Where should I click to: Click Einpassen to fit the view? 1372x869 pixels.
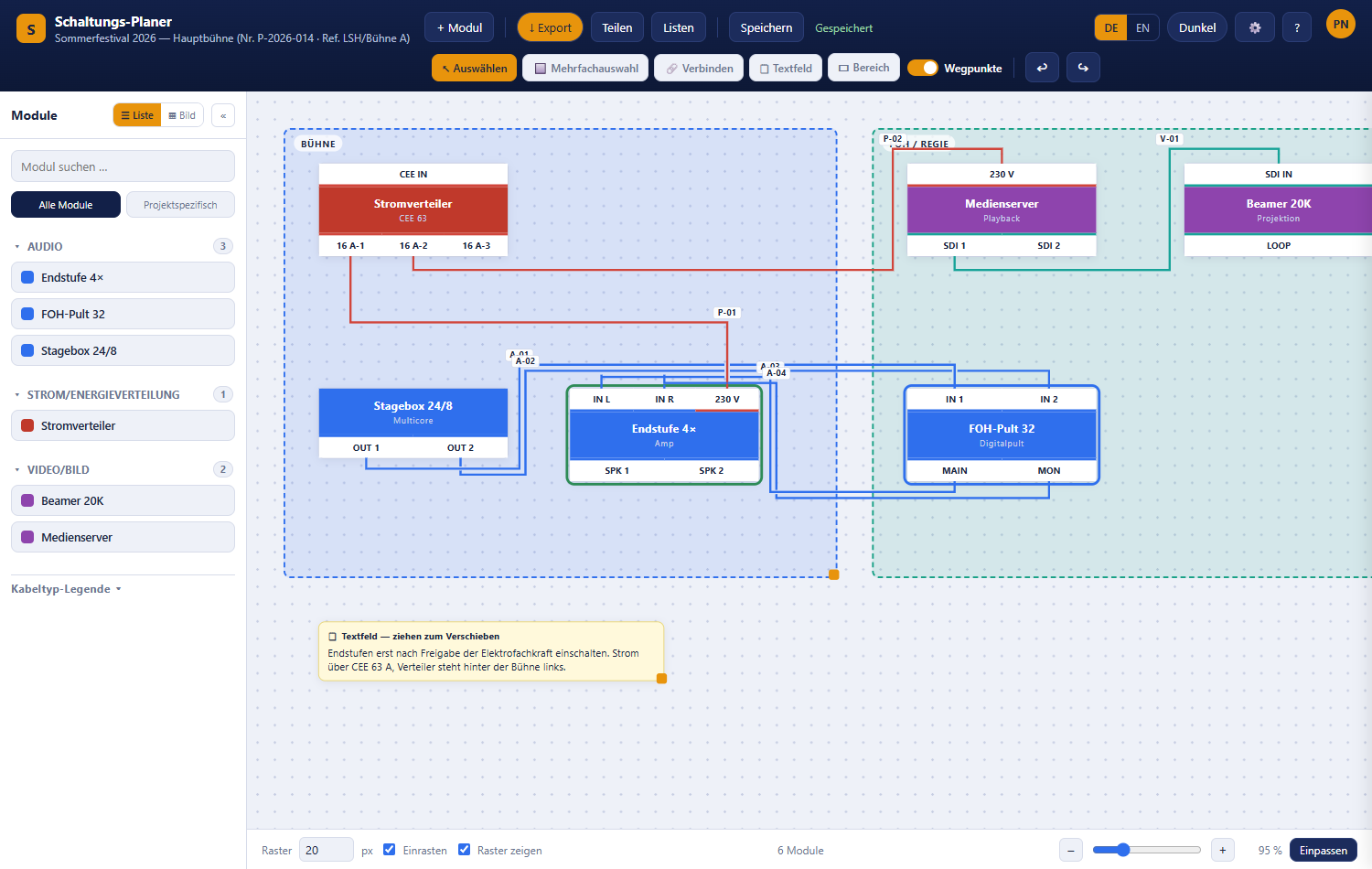pos(1324,850)
